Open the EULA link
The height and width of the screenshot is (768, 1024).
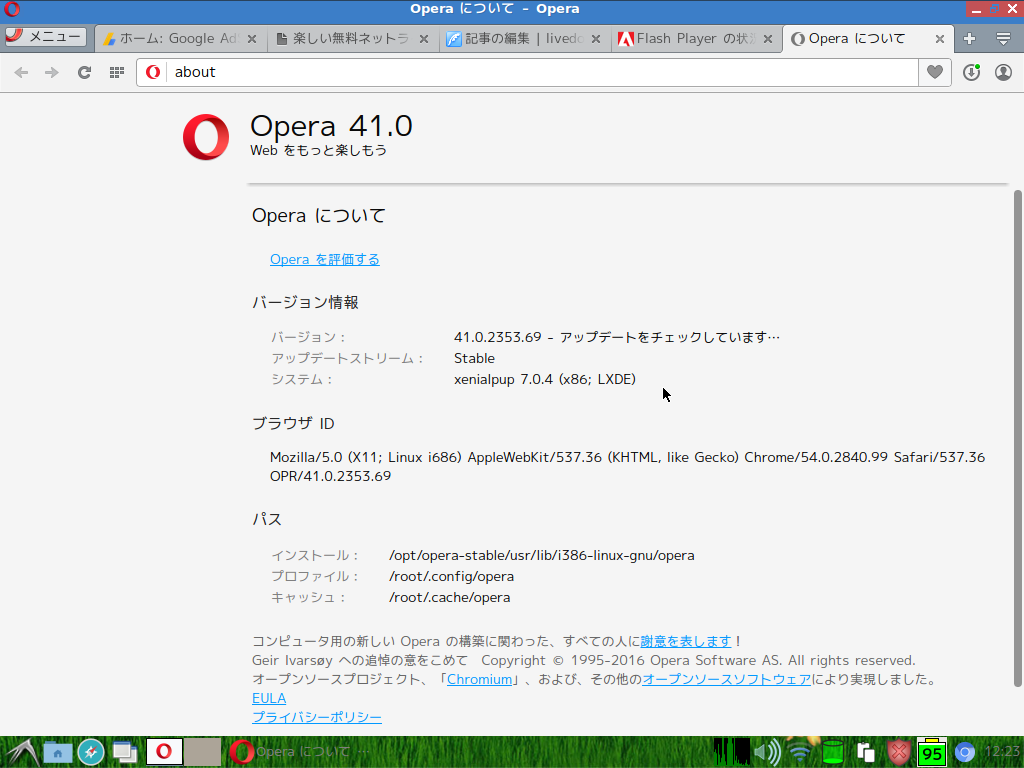coord(269,698)
